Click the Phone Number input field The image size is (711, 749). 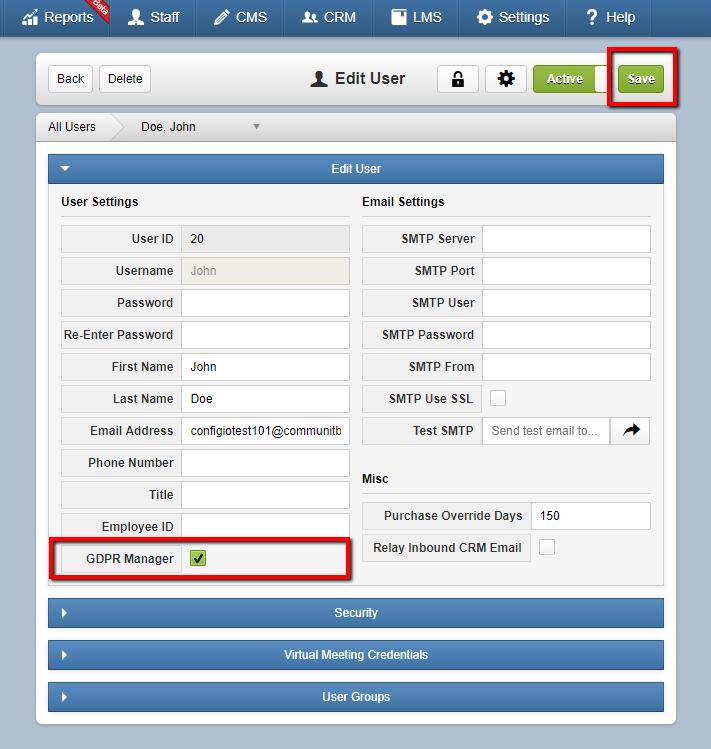pos(265,463)
